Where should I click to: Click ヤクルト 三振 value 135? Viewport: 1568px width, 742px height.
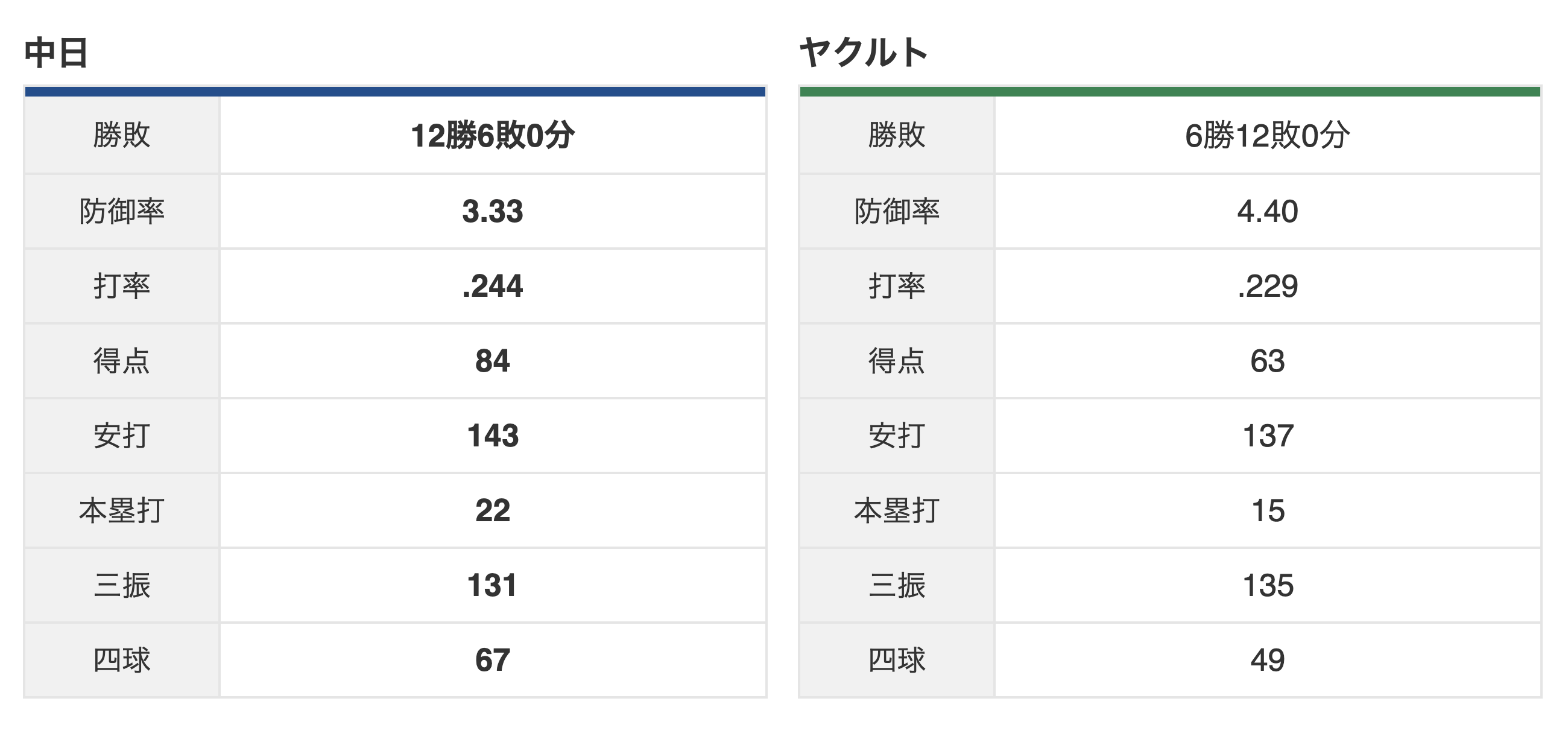point(1267,586)
